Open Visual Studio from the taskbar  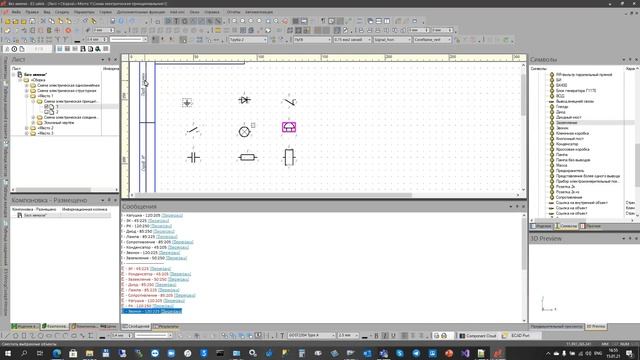[465, 353]
